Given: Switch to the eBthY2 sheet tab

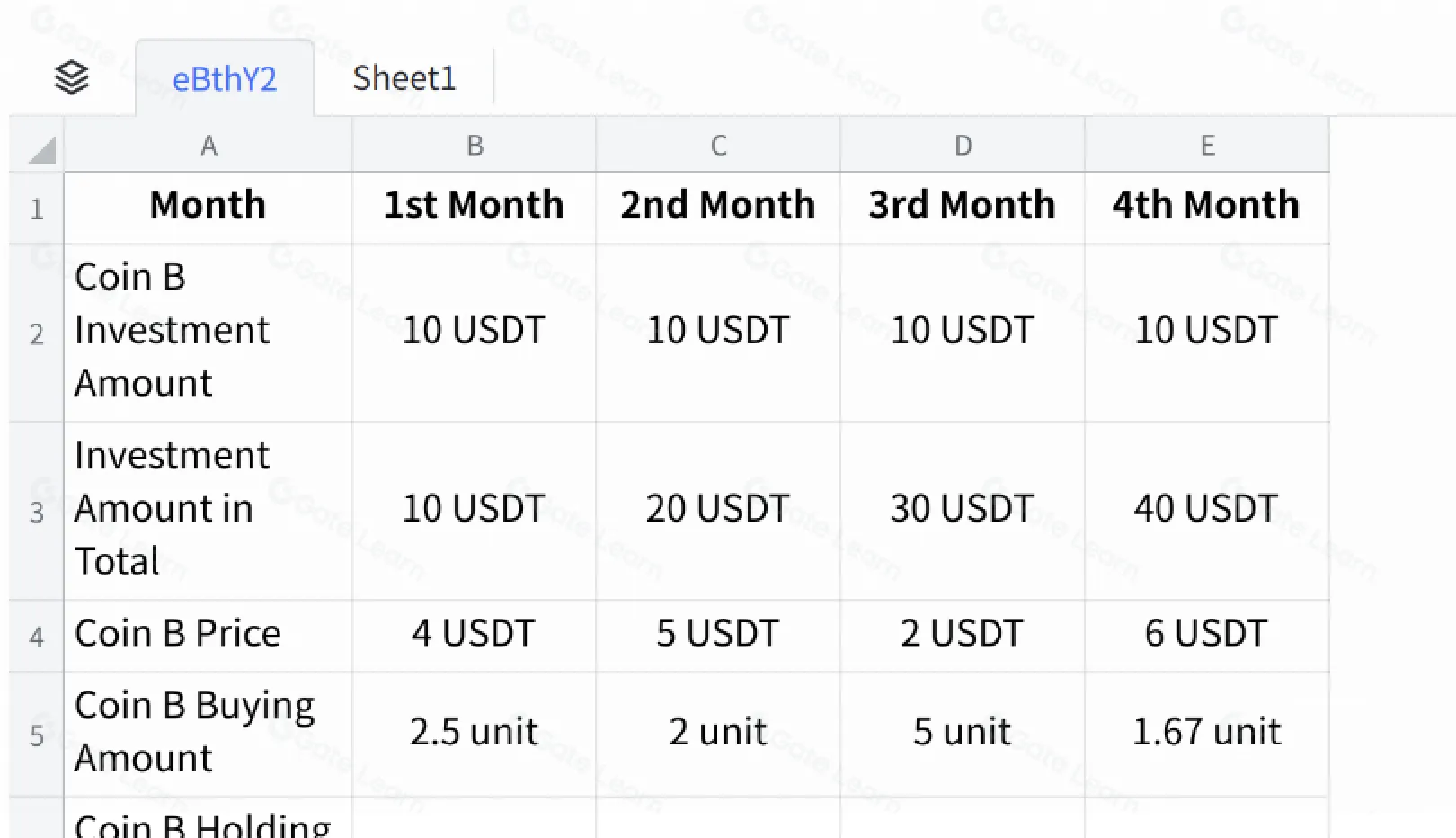Looking at the screenshot, I should (x=225, y=79).
